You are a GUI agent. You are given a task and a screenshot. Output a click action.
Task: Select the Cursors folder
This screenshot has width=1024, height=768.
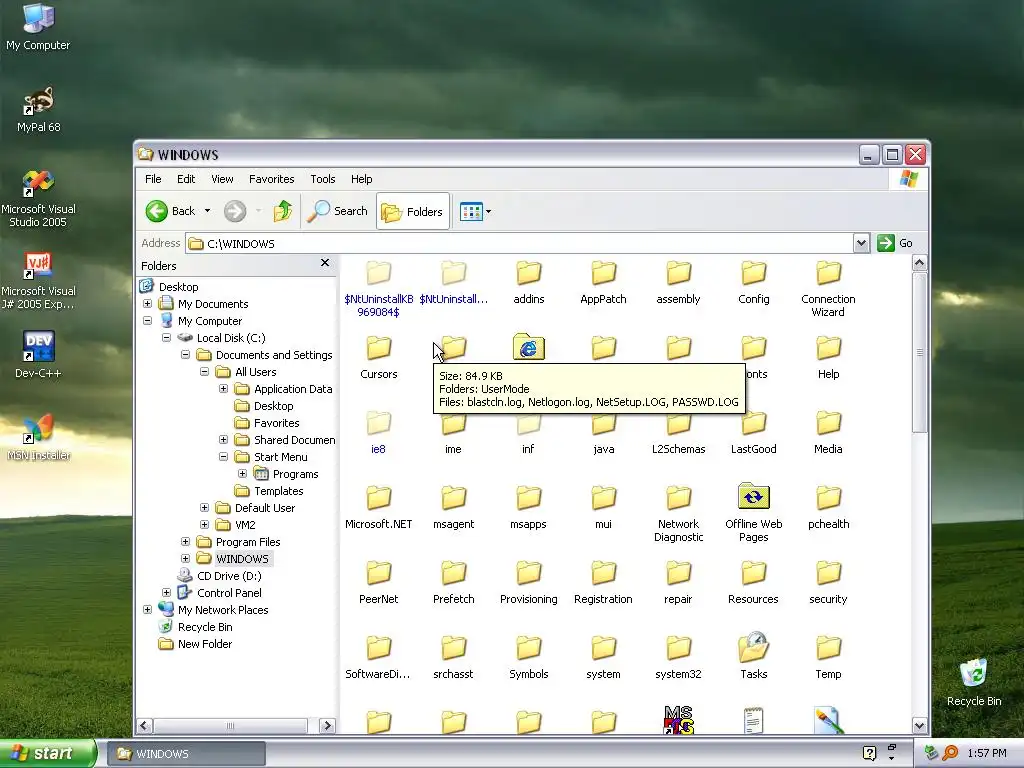(379, 358)
